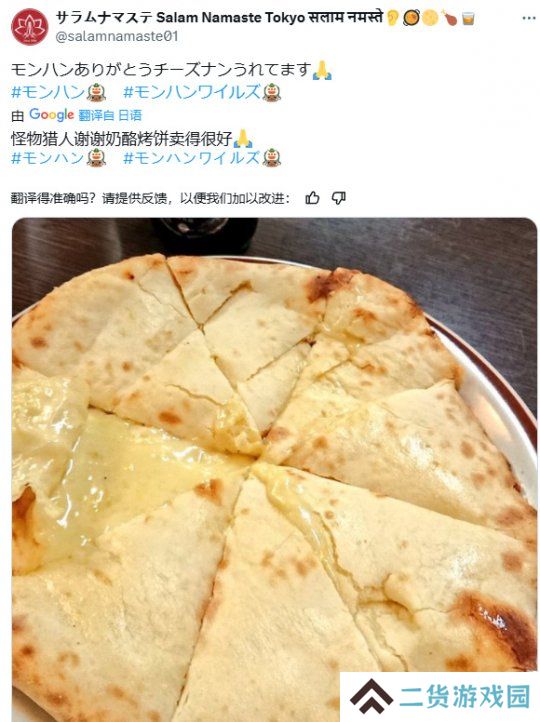Open the Salam Namaste Tokyo display name
This screenshot has width=540, height=722.
219,17
